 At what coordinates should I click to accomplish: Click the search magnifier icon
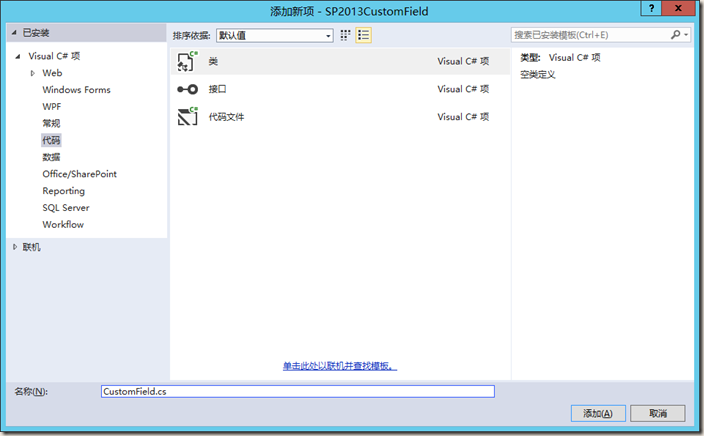coord(676,35)
